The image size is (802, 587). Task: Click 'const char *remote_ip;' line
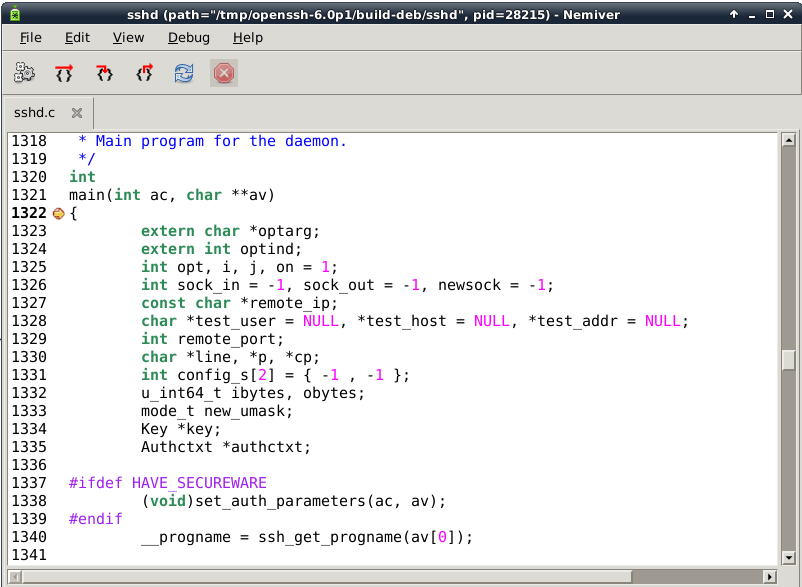point(239,303)
